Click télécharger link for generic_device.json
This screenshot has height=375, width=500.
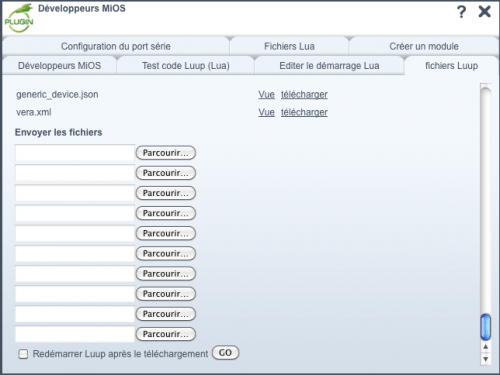[304, 95]
